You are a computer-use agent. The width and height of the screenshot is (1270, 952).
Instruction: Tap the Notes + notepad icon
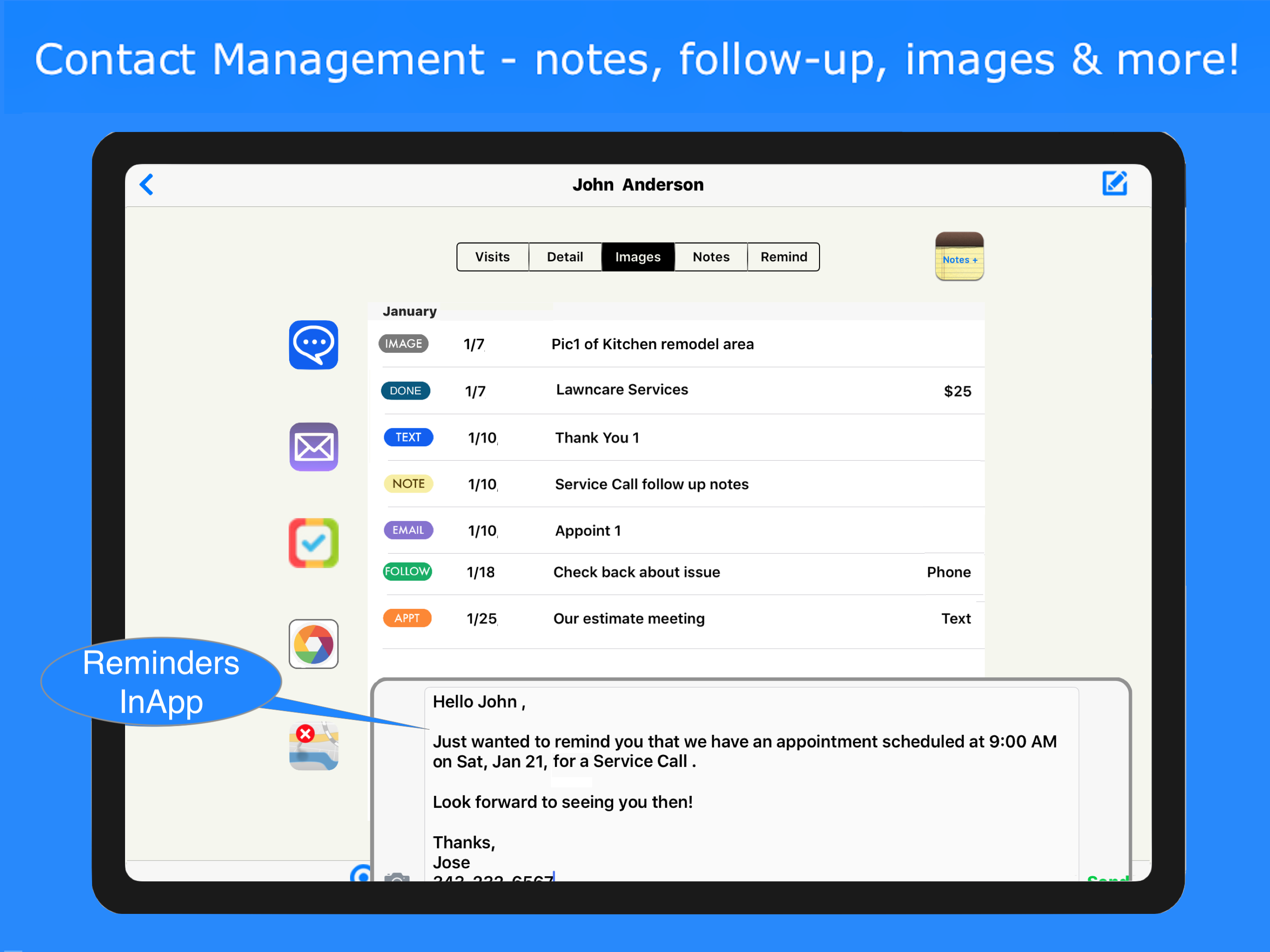coord(959,256)
